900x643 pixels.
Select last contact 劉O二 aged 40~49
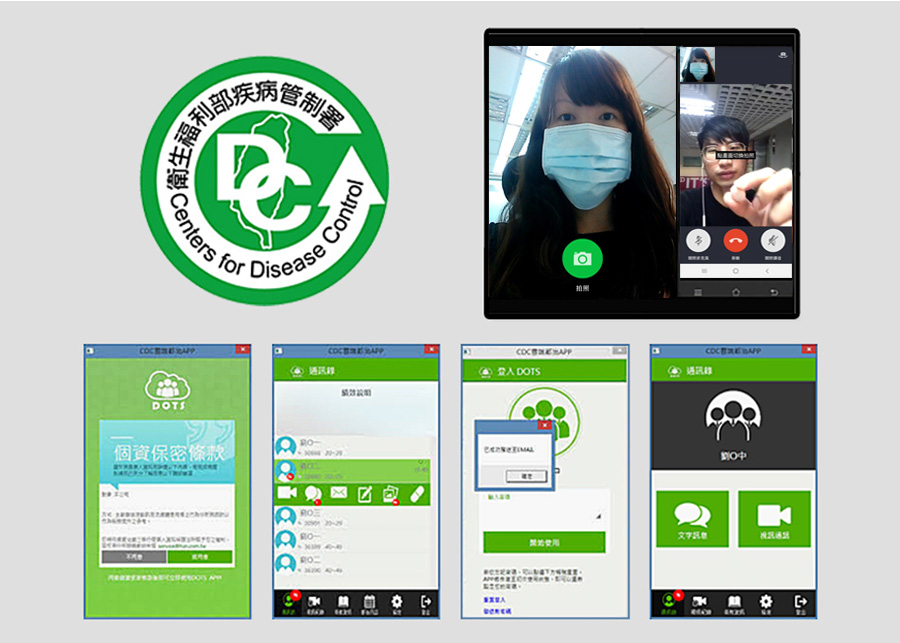coord(353,564)
